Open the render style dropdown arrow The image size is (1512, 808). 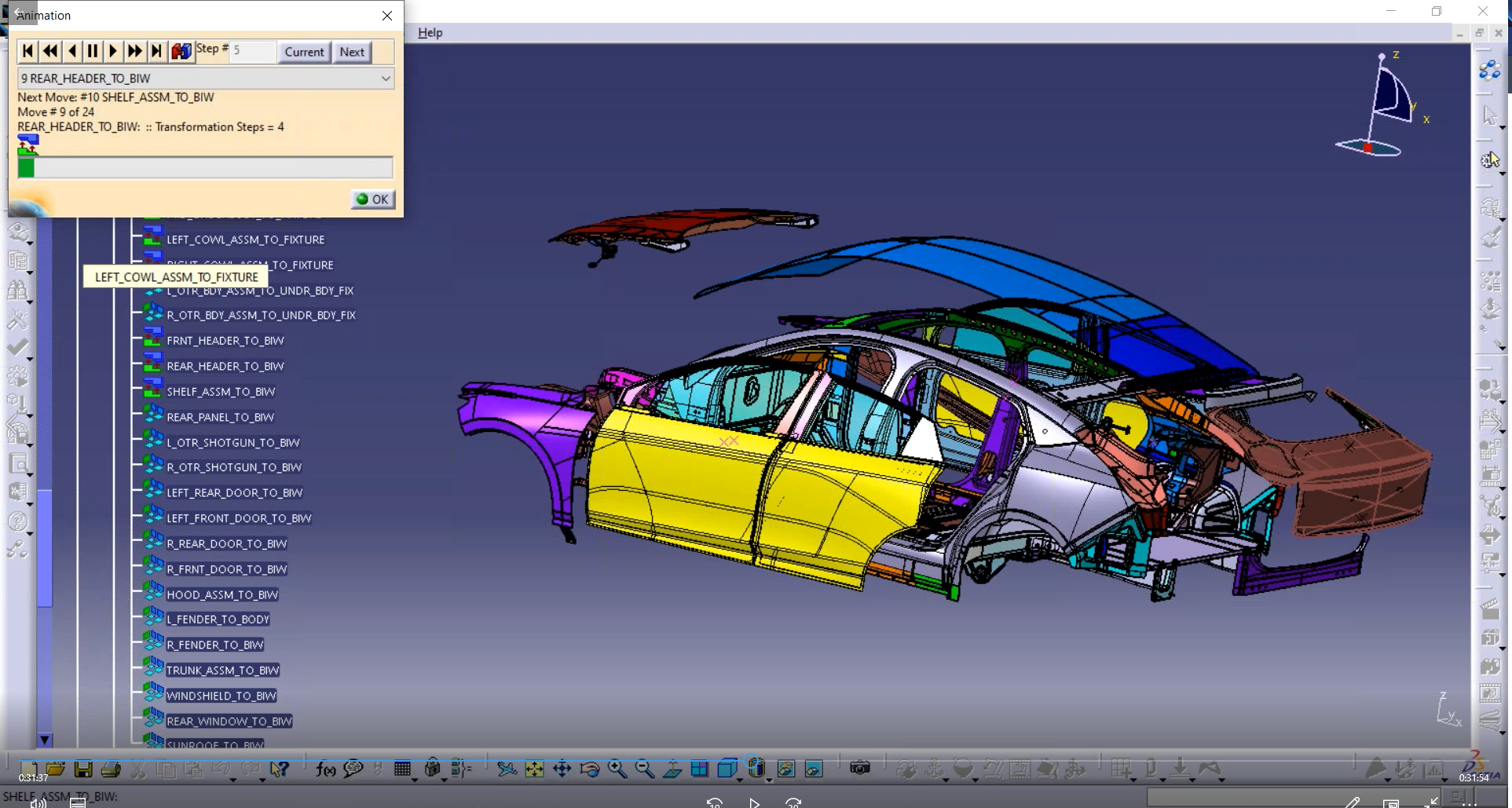coord(769,781)
